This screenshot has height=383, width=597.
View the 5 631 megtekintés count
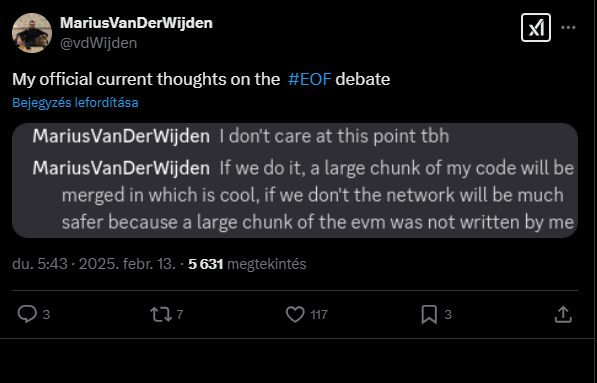[x=247, y=264]
